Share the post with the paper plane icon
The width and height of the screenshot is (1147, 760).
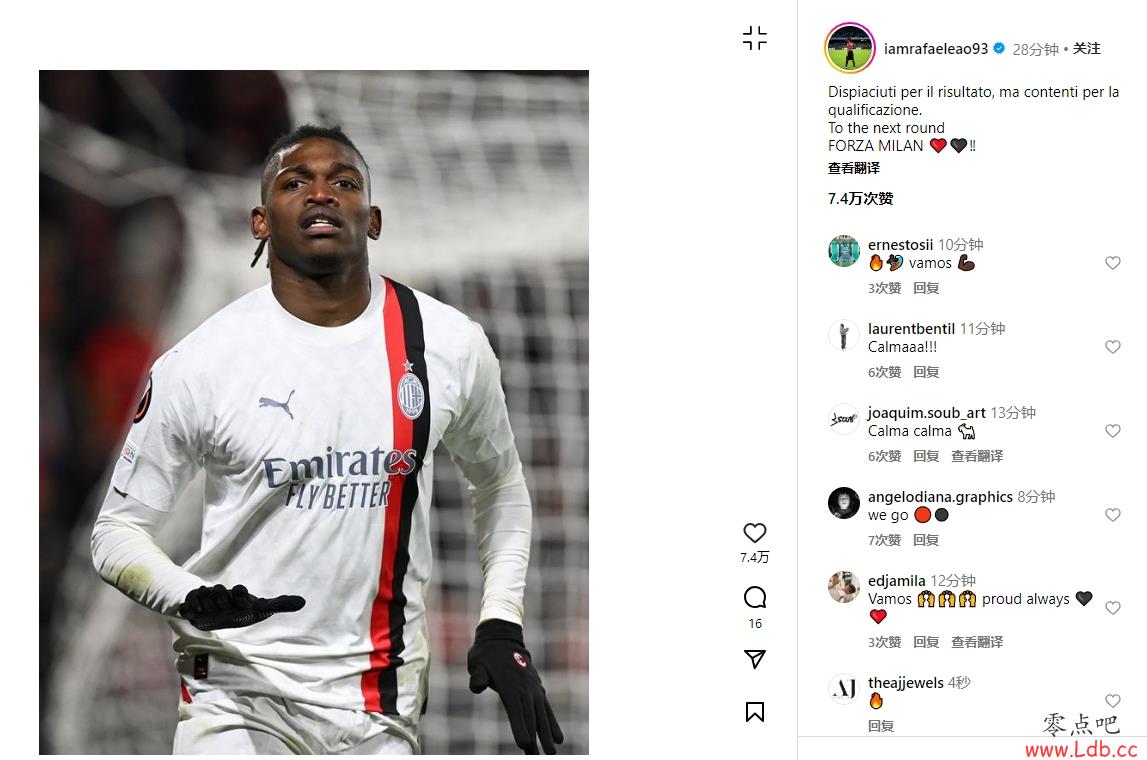coord(754,658)
